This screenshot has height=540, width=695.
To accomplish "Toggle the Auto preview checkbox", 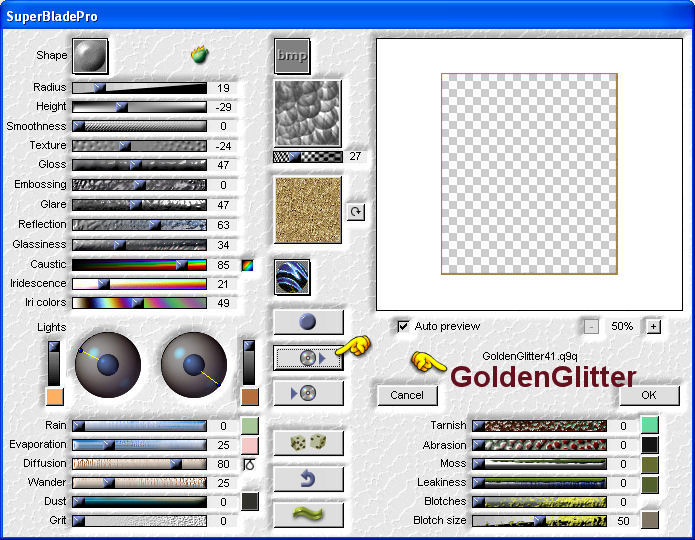I will [403, 326].
